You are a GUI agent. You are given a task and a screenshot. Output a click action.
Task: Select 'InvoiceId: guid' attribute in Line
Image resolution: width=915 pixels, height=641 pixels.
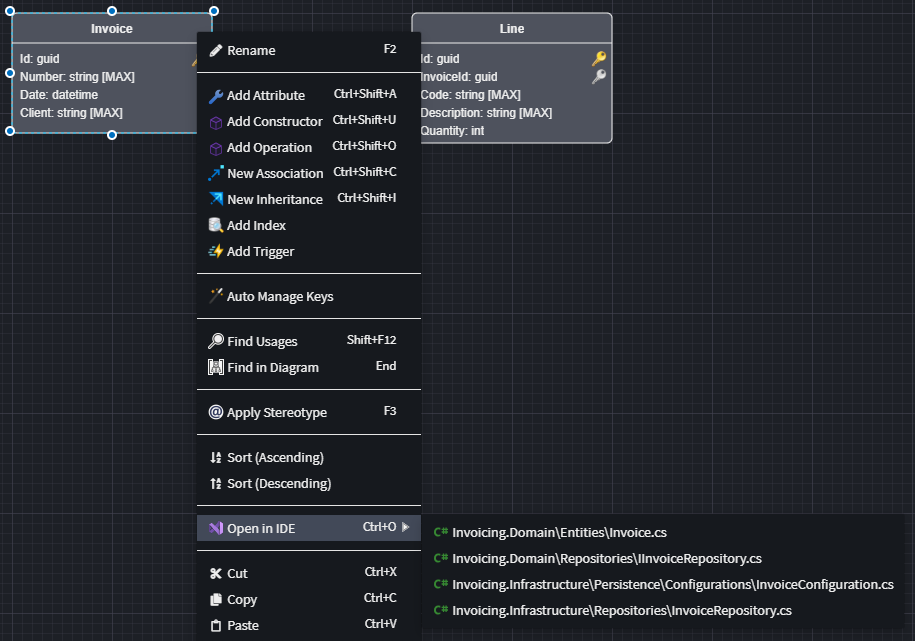[x=459, y=76]
